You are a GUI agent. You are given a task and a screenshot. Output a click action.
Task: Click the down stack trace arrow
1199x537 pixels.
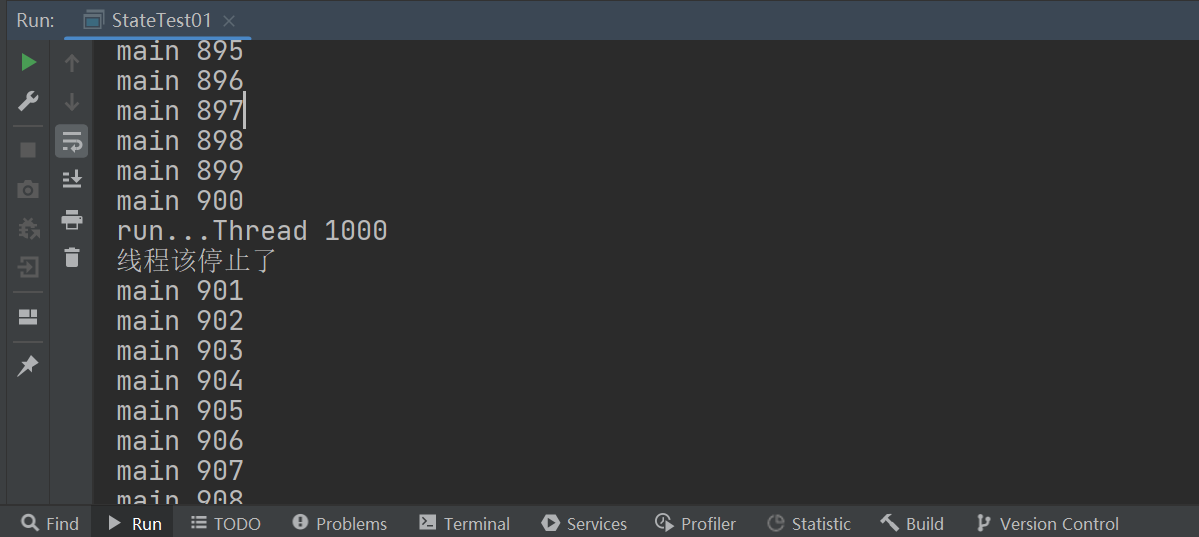pos(71,101)
